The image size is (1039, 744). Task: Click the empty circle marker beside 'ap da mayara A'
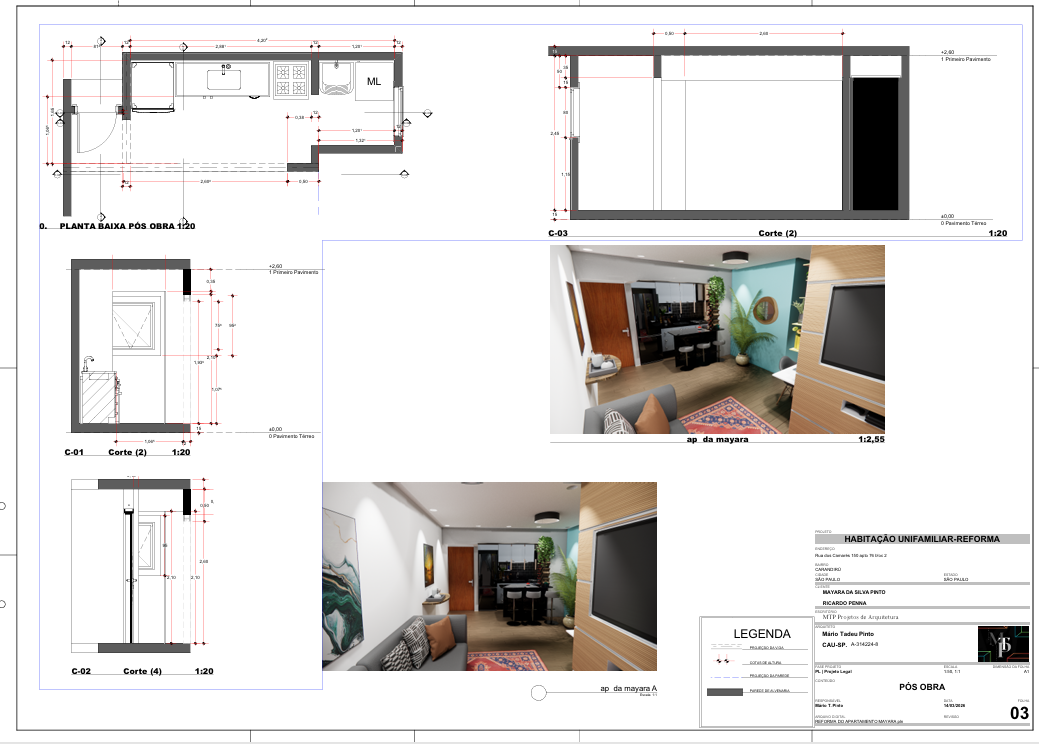pos(539,693)
